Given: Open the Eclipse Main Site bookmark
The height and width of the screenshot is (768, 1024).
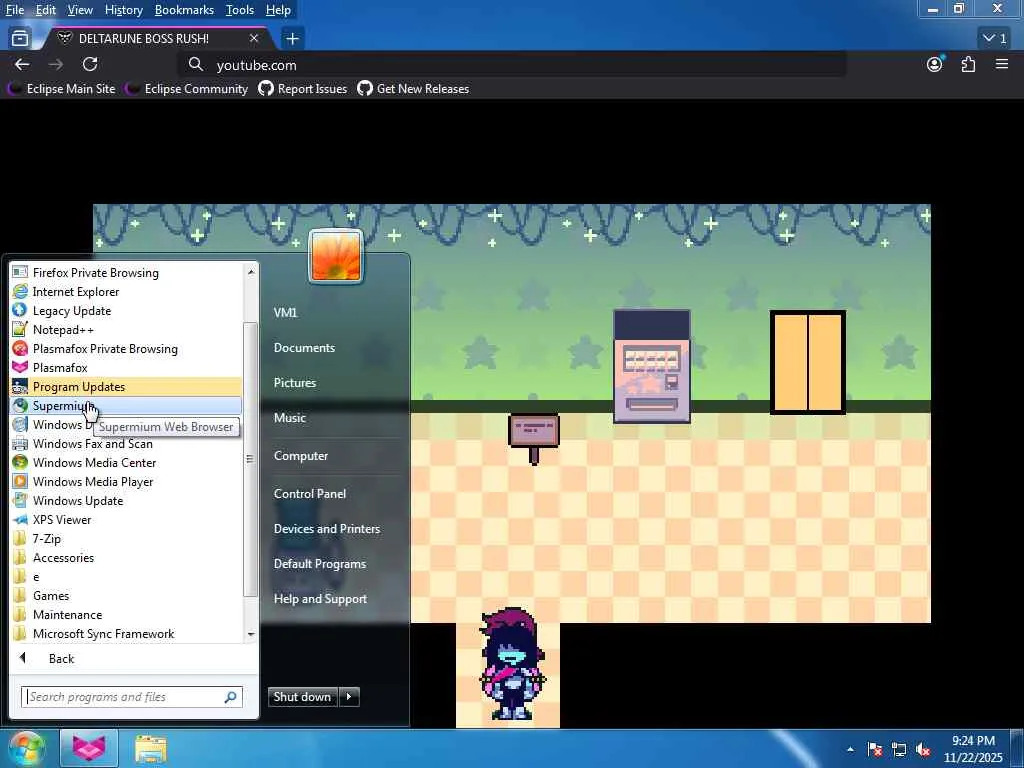Looking at the screenshot, I should 61,89.
